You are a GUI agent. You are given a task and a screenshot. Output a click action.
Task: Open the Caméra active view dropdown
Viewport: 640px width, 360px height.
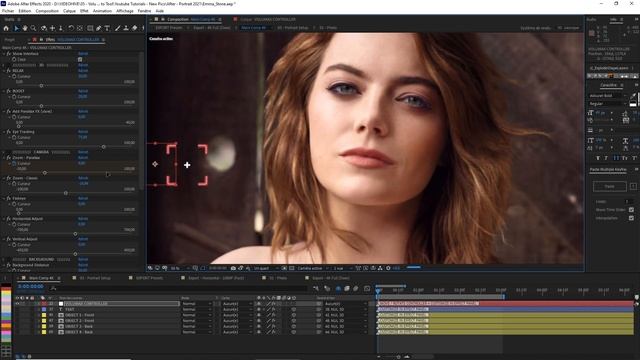(x=313, y=268)
